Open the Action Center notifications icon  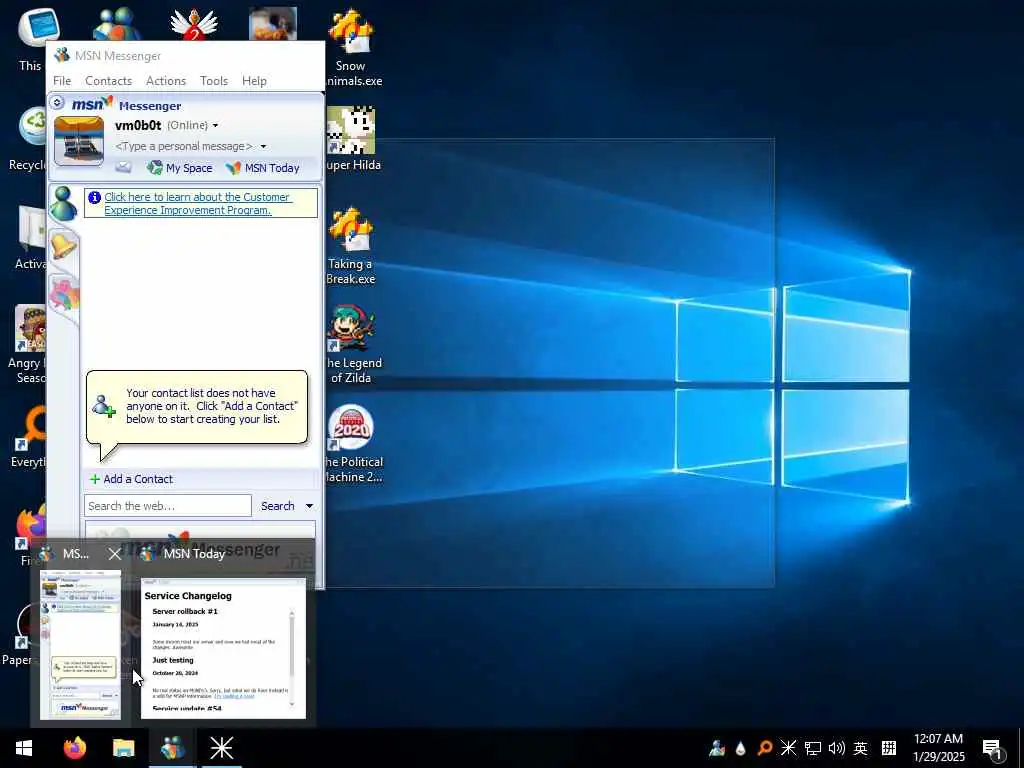pyautogui.click(x=993, y=748)
